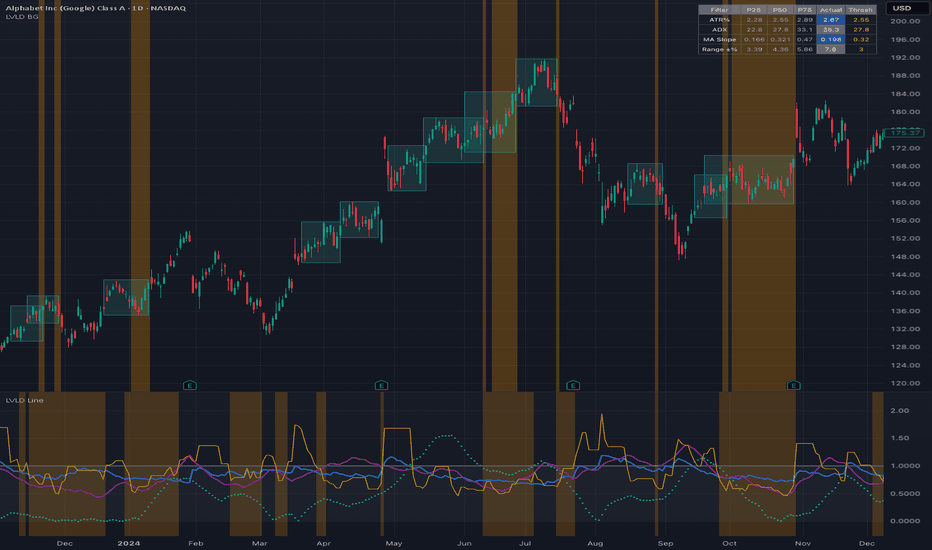Click the Range threshold value 3
932x550 pixels.
click(x=861, y=49)
